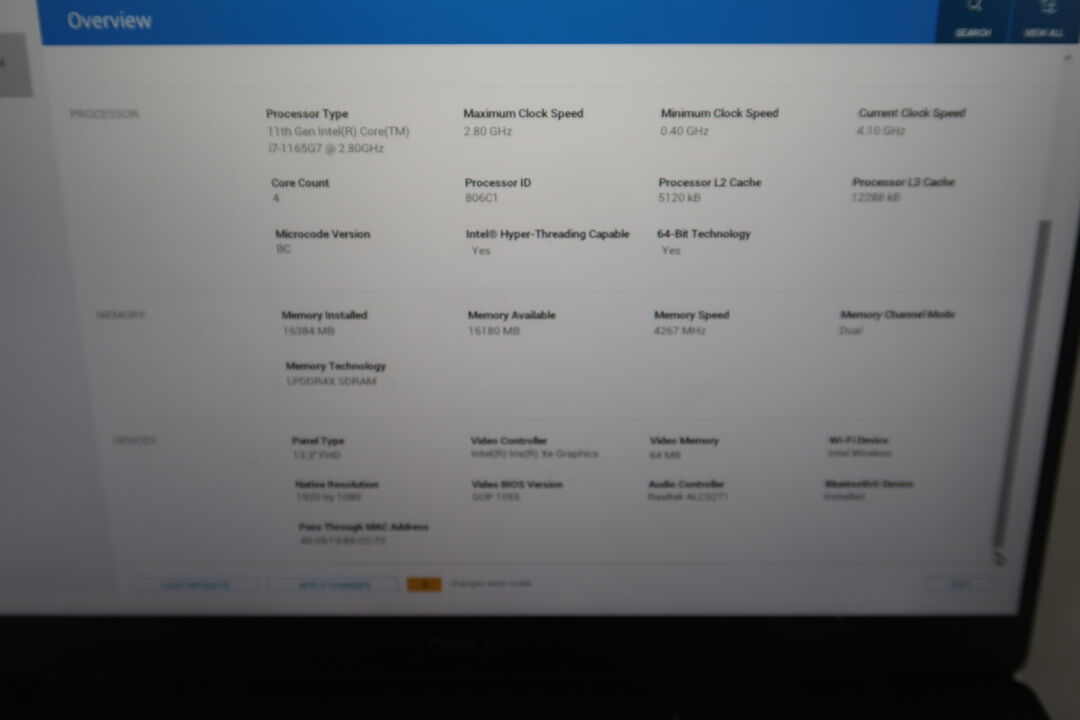The width and height of the screenshot is (1080, 720).
Task: Click the Apply Changes button
Action: 333,585
